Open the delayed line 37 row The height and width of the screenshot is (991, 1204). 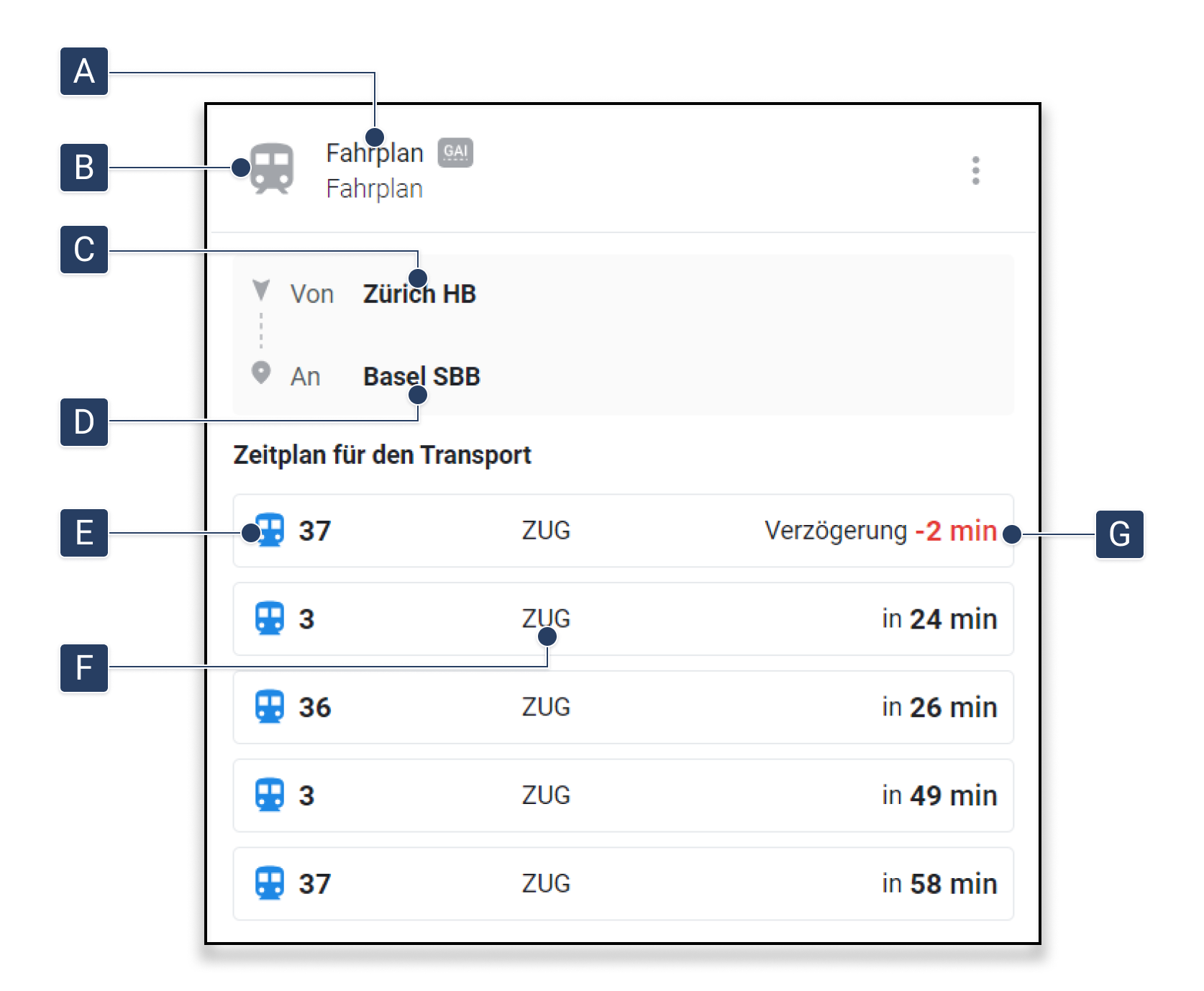point(623,531)
